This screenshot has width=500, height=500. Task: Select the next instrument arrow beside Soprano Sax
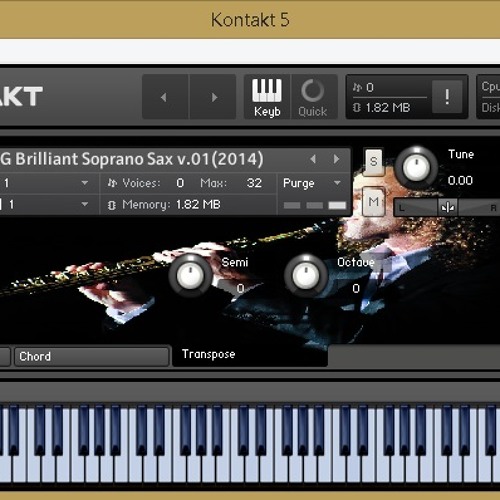[337, 159]
